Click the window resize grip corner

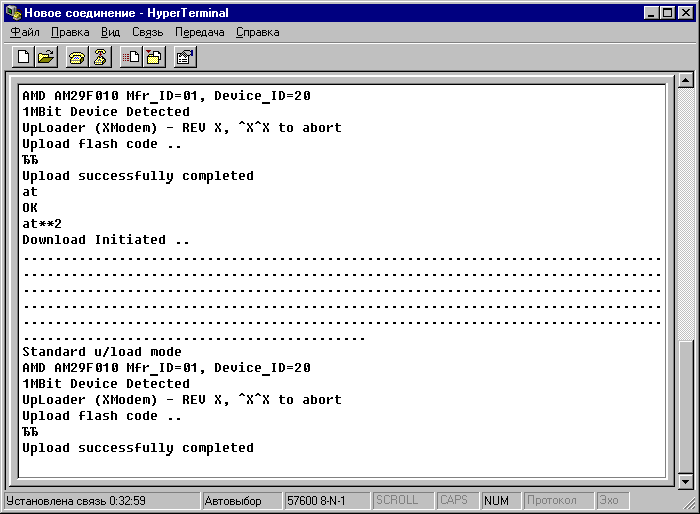point(689,503)
